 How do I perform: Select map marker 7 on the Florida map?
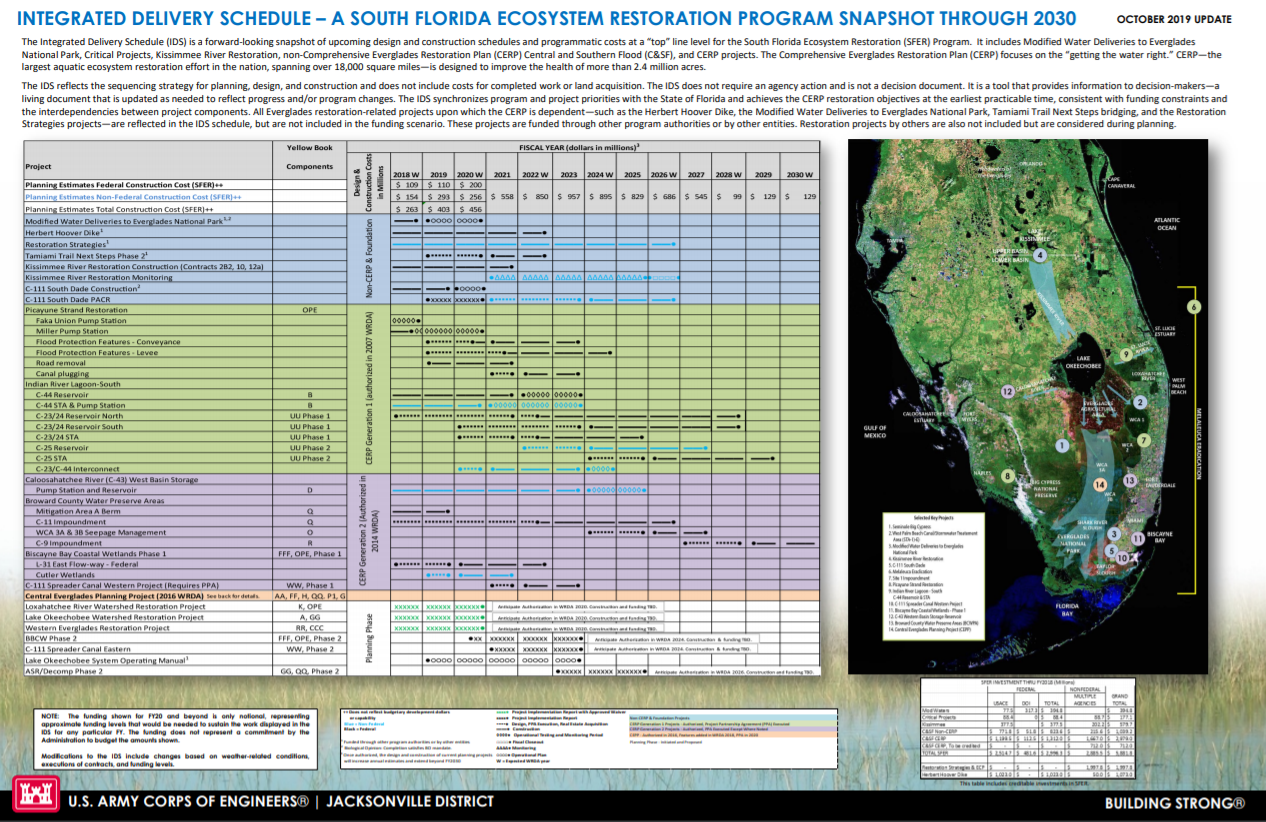(1145, 440)
